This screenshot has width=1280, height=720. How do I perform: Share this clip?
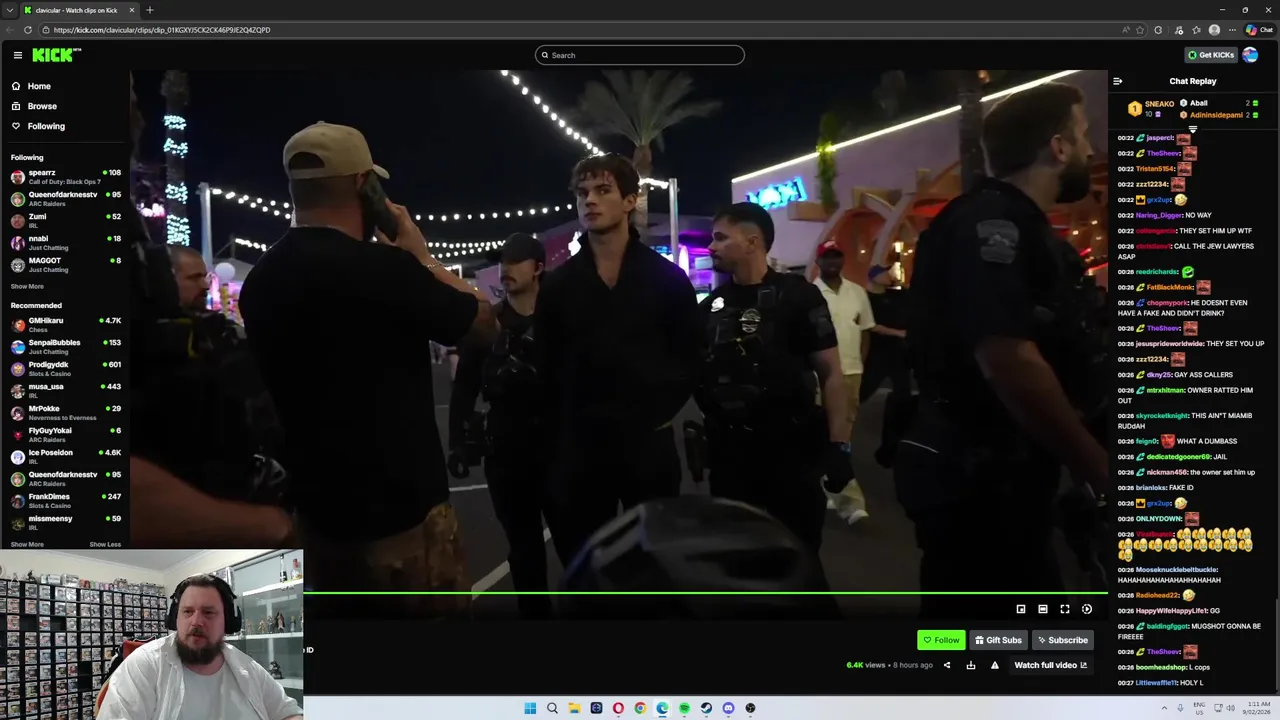point(947,665)
